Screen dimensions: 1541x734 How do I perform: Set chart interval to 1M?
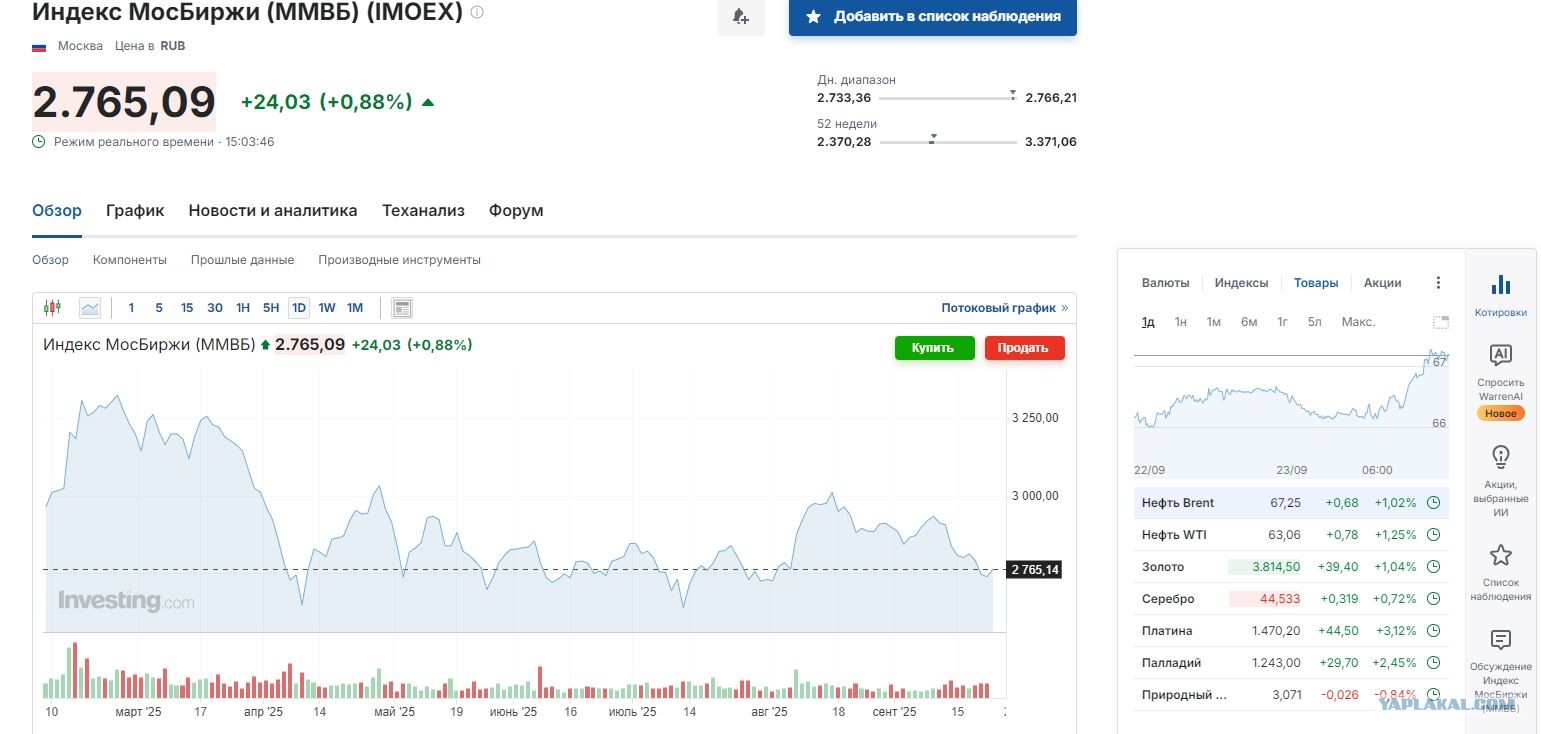pos(355,308)
